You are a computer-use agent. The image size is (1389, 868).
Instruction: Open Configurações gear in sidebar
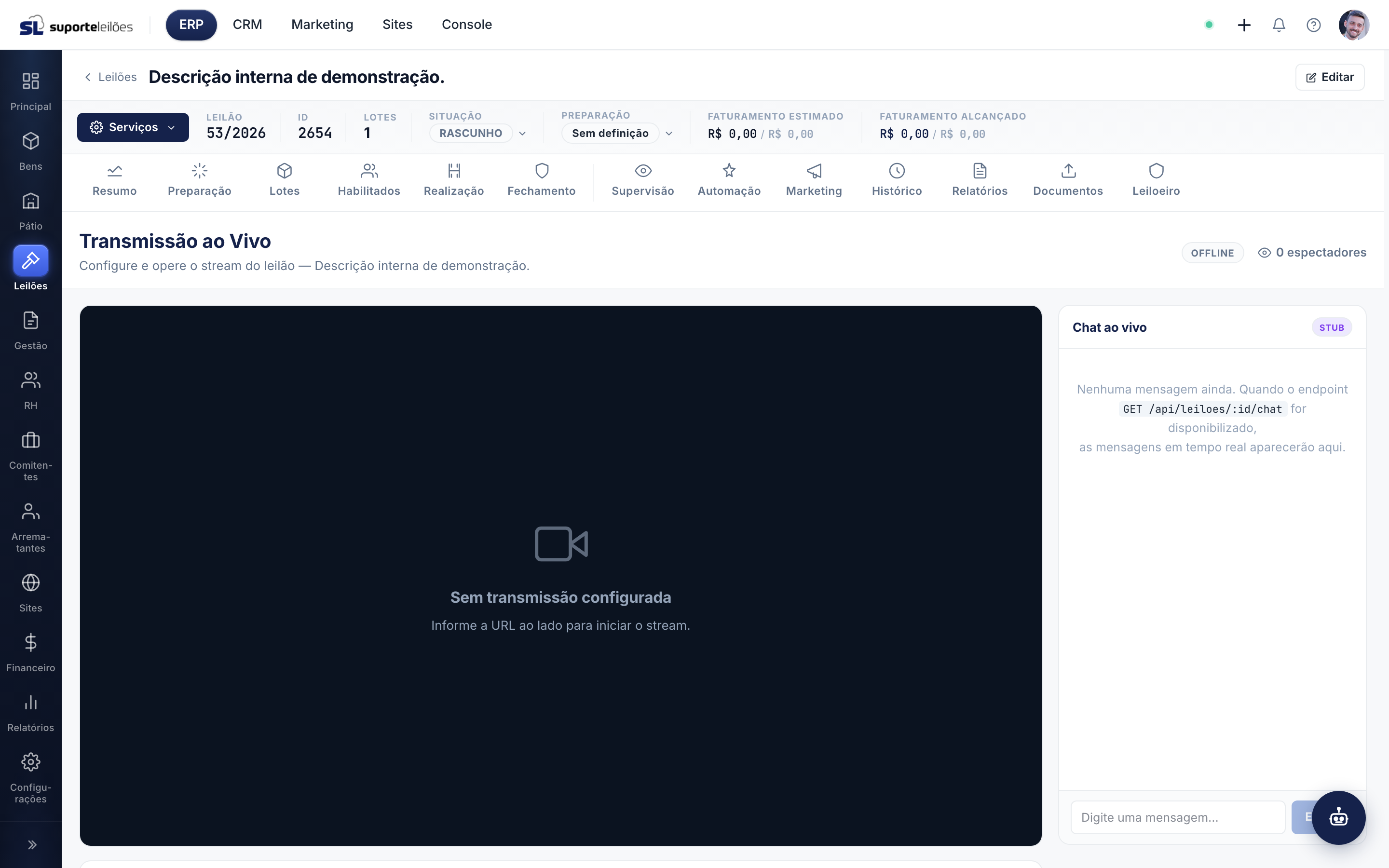coord(30,762)
